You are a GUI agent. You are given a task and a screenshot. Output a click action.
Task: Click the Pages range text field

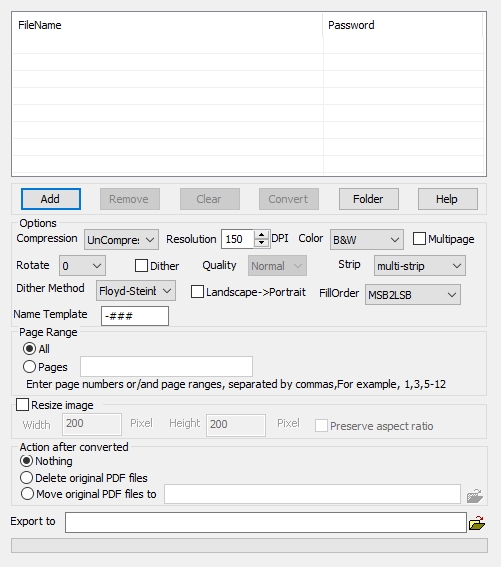166,366
